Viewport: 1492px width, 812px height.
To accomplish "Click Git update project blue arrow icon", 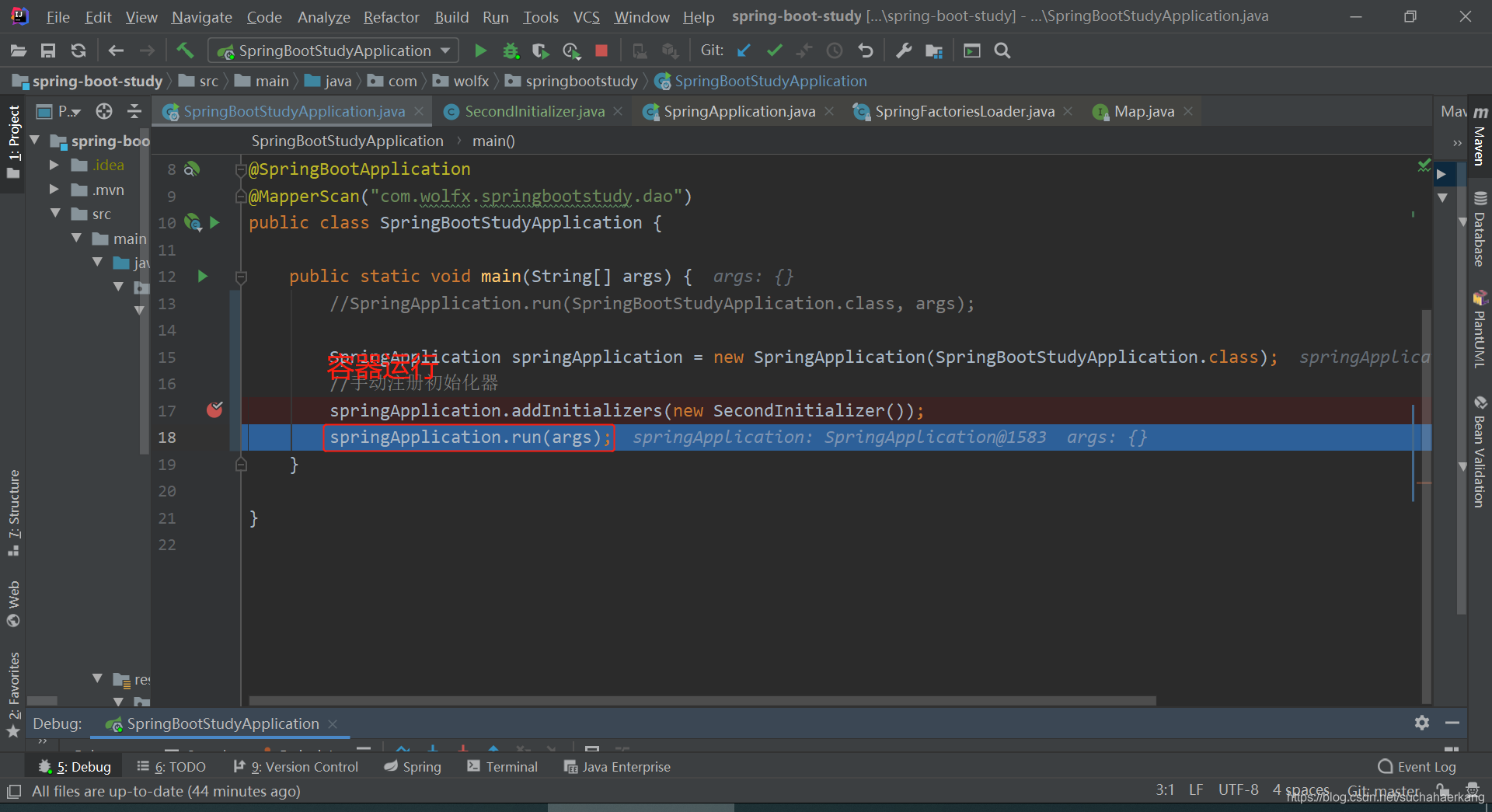I will tap(744, 51).
